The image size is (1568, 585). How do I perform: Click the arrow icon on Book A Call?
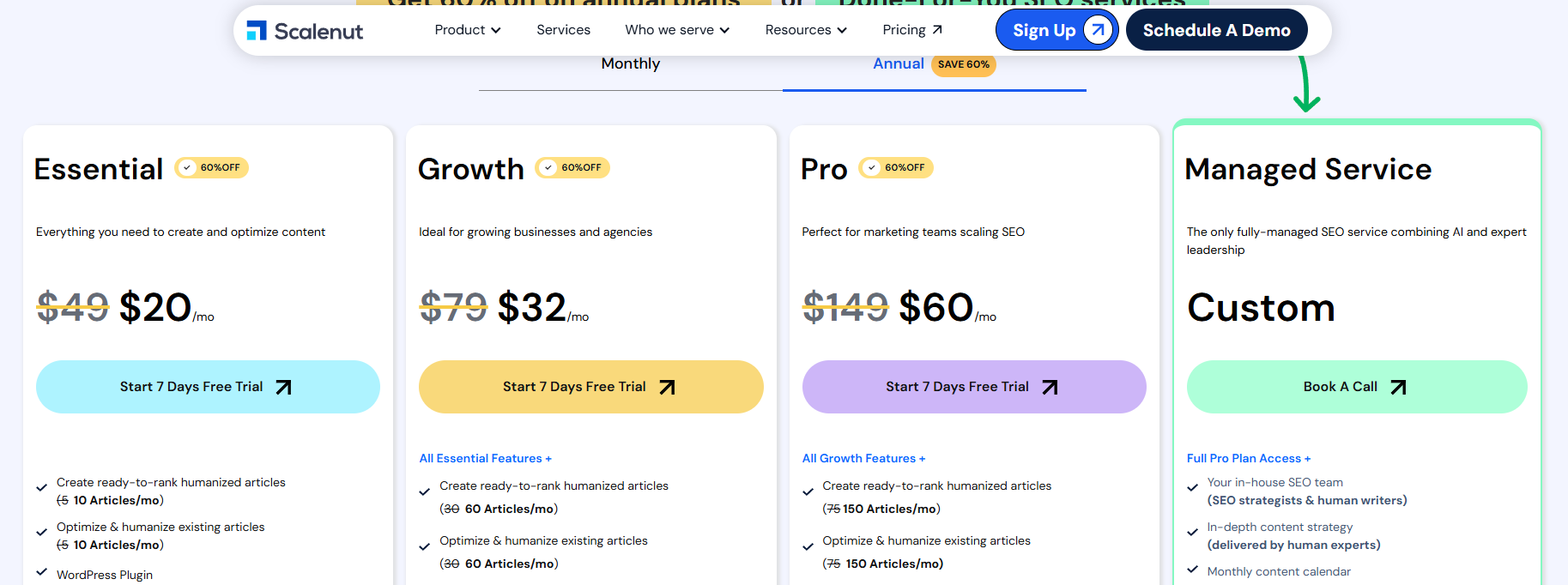[1398, 387]
